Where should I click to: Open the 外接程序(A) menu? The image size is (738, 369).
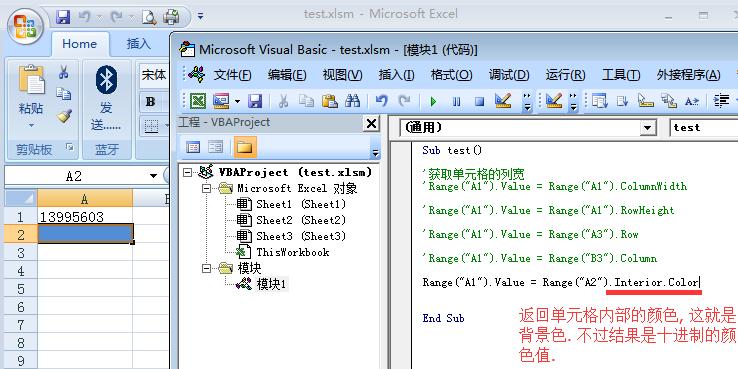pyautogui.click(x=688, y=75)
